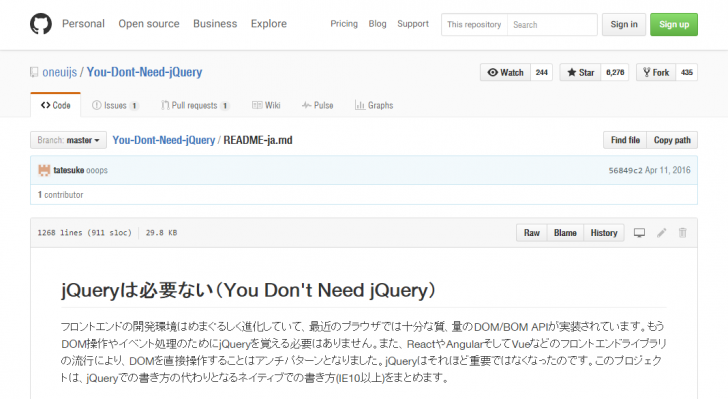Click the This repository search scope
The height and width of the screenshot is (399, 728).
474,25
